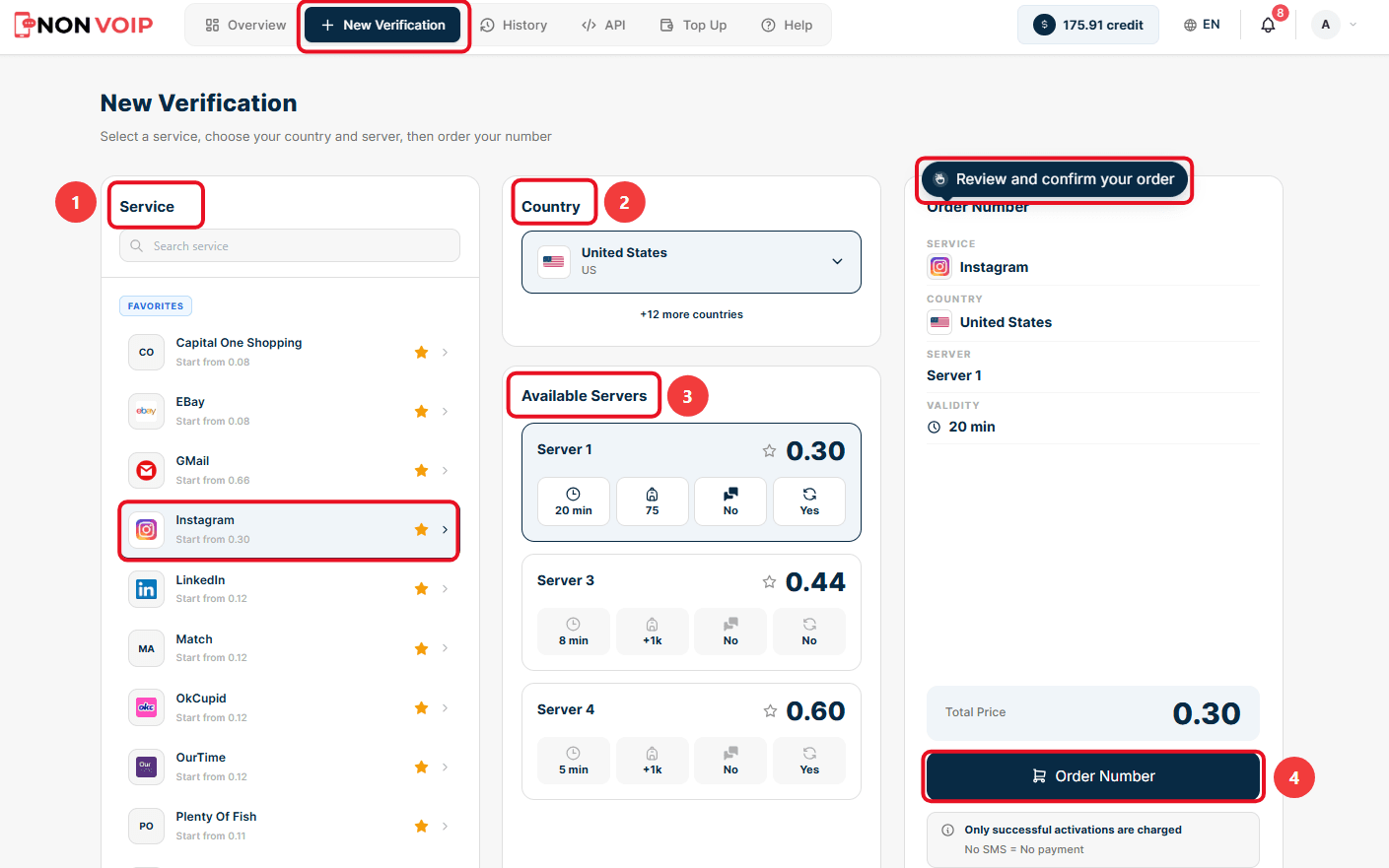The width and height of the screenshot is (1389, 868).
Task: Select the OkCupid service name
Action: click(x=201, y=699)
